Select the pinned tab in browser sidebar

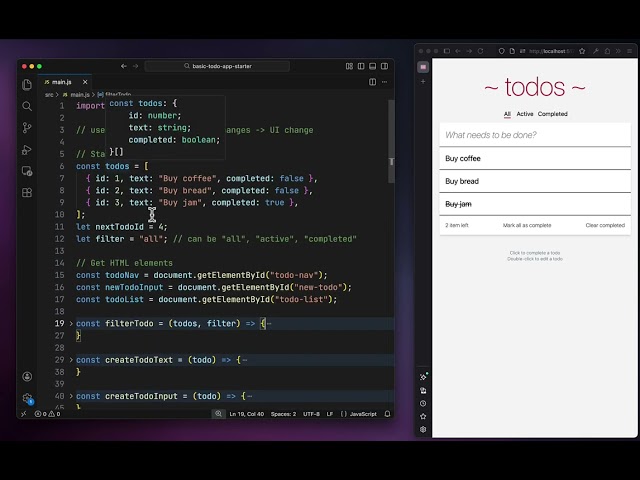click(423, 67)
